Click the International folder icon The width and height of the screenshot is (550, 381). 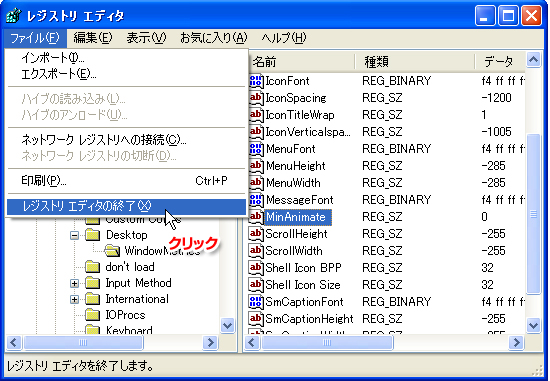point(93,299)
